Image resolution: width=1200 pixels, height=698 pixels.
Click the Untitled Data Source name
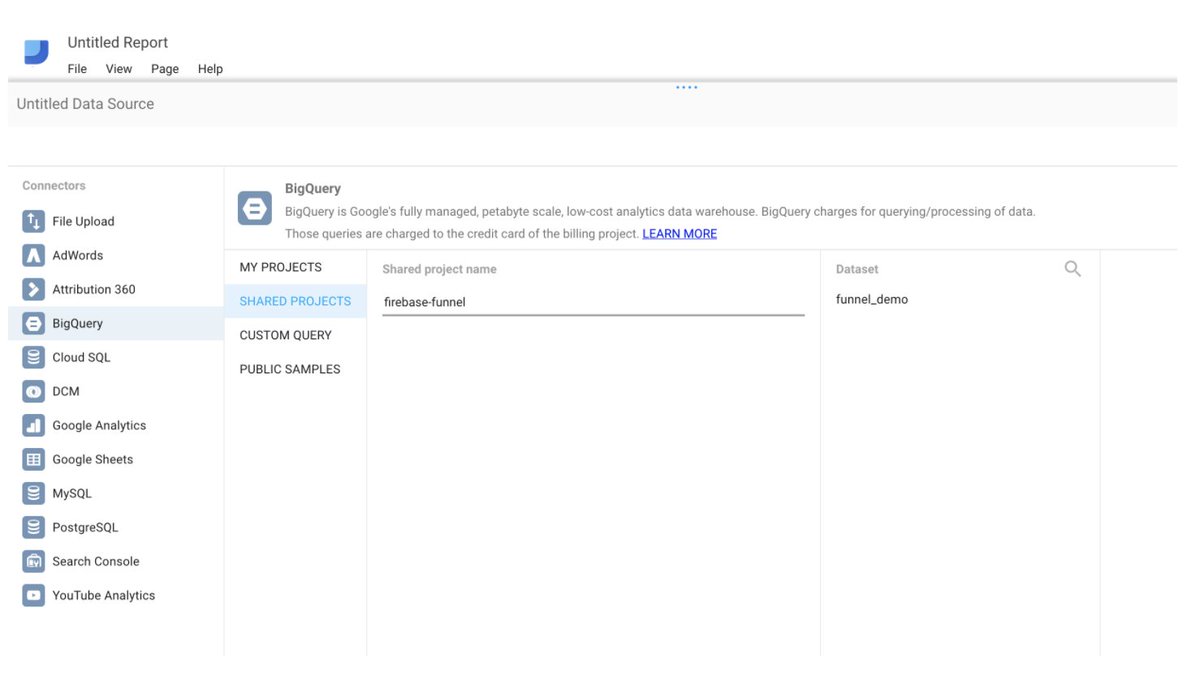tap(85, 104)
